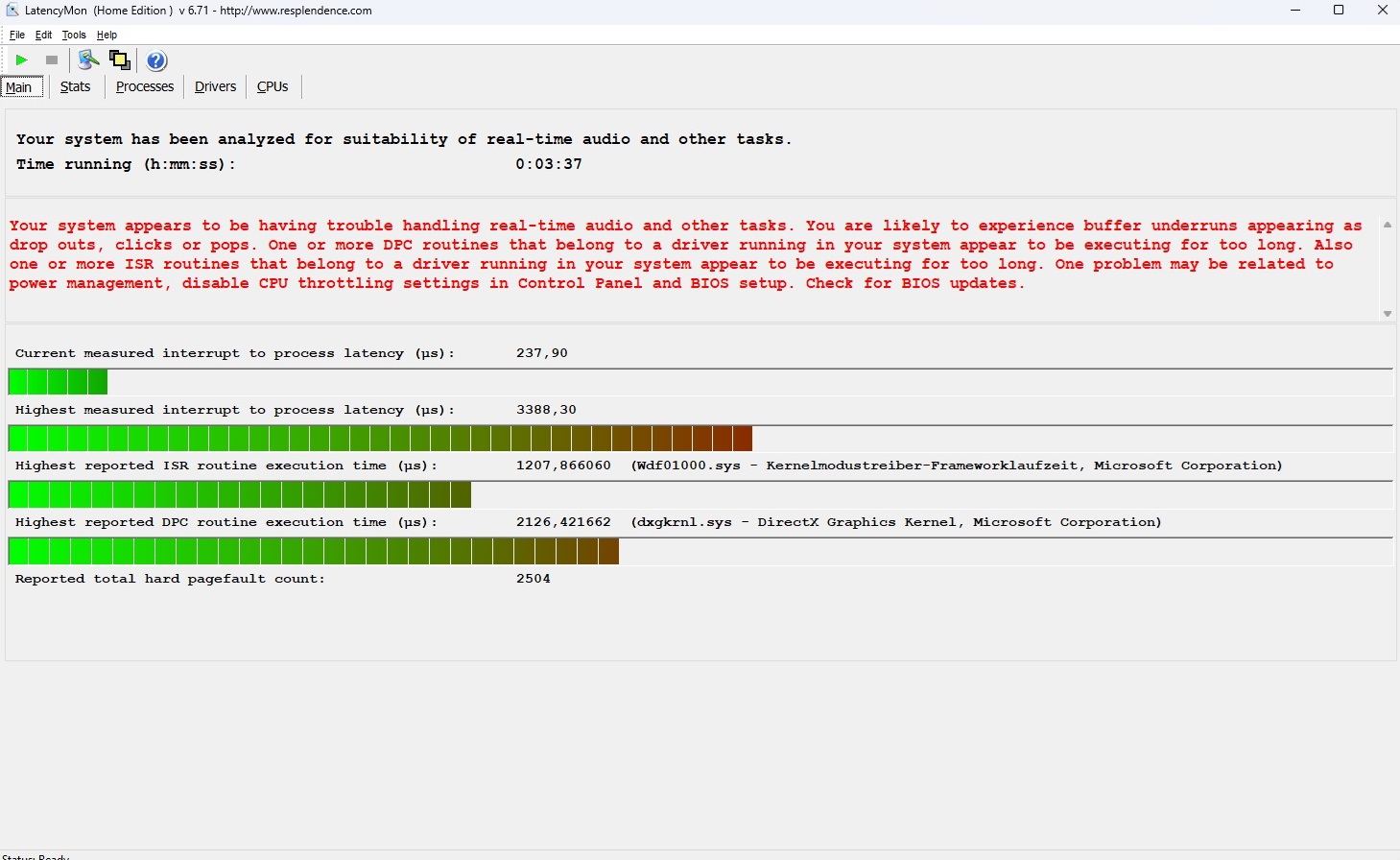1400x860 pixels.
Task: Click the DPC value 2126,421662
Action: (x=563, y=522)
